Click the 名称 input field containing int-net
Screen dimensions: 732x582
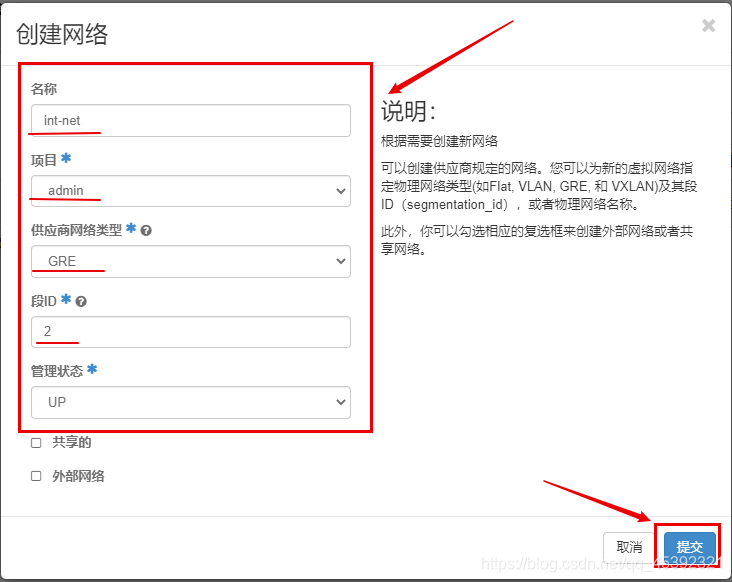coord(191,120)
